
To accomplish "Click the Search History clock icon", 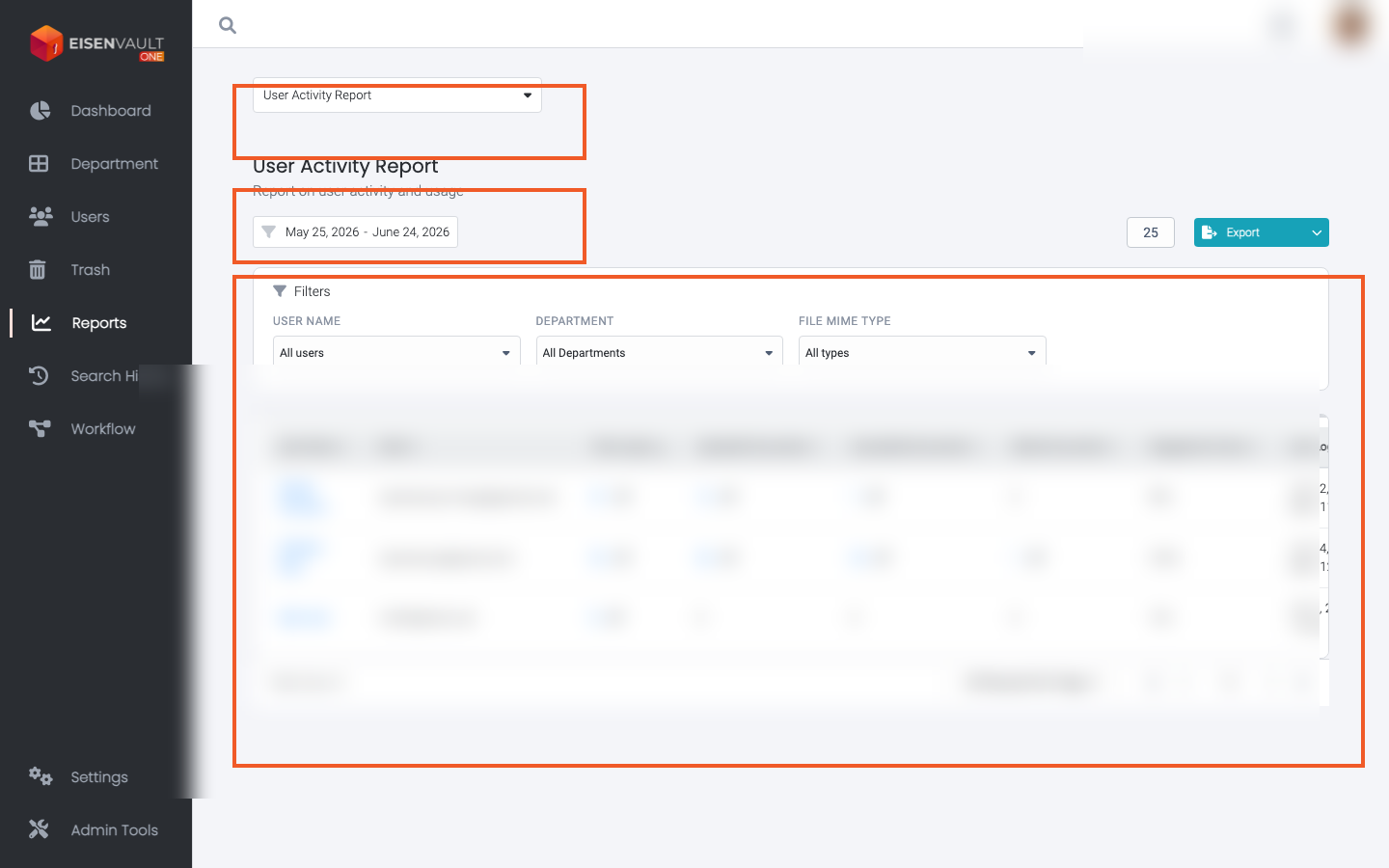I will pyautogui.click(x=39, y=376).
